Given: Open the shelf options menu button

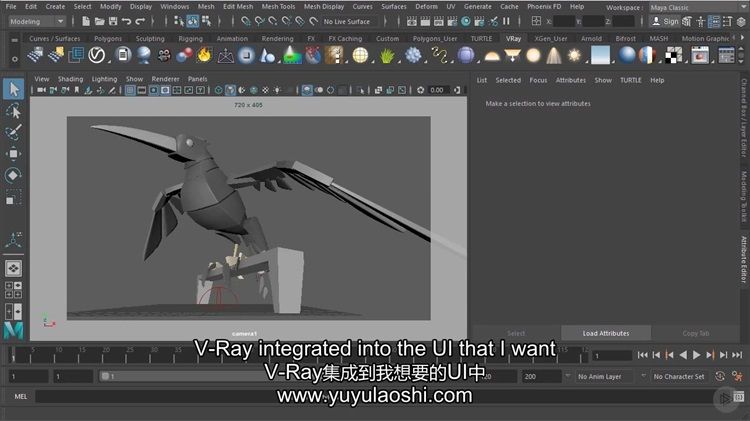Looking at the screenshot, I should tap(15, 59).
